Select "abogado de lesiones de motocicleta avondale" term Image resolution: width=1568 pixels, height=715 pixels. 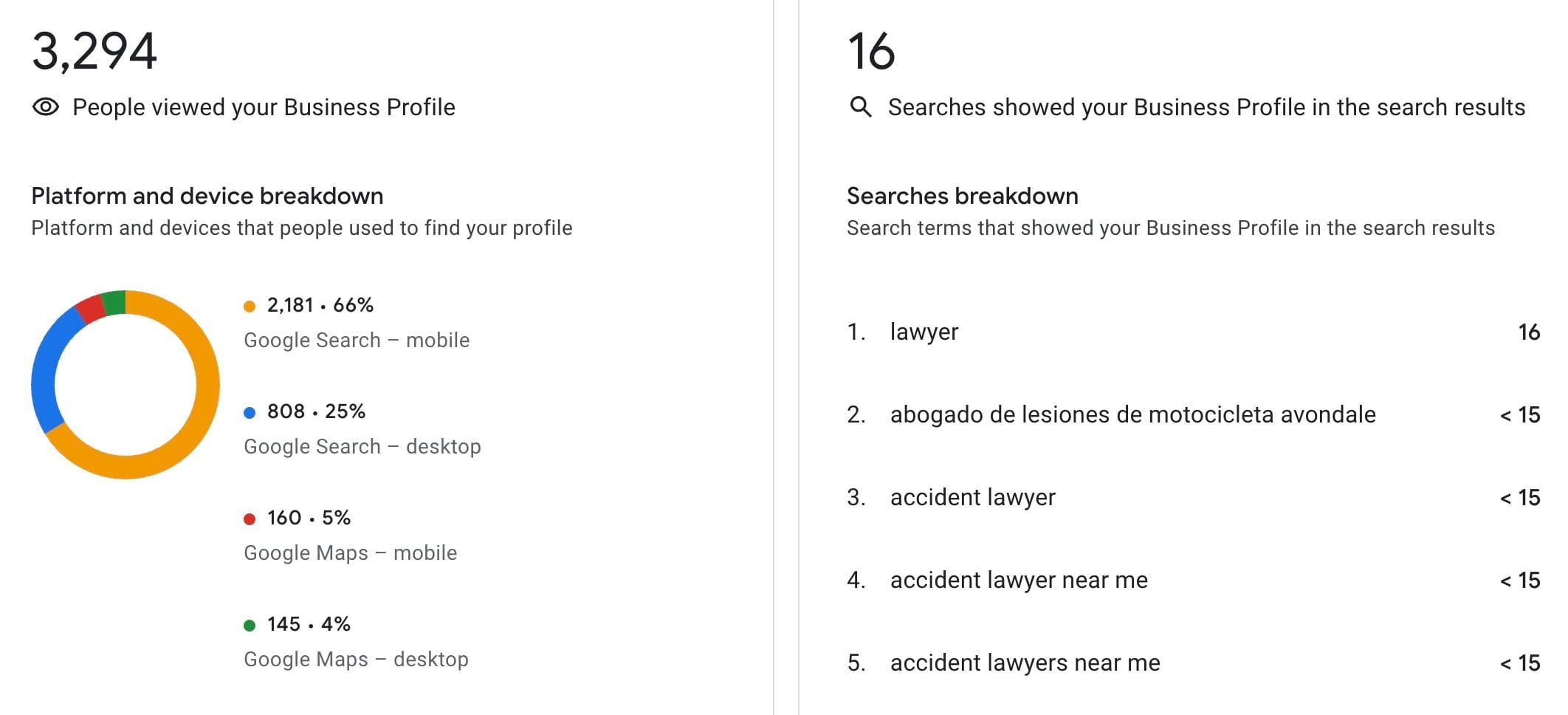pyautogui.click(x=1132, y=414)
